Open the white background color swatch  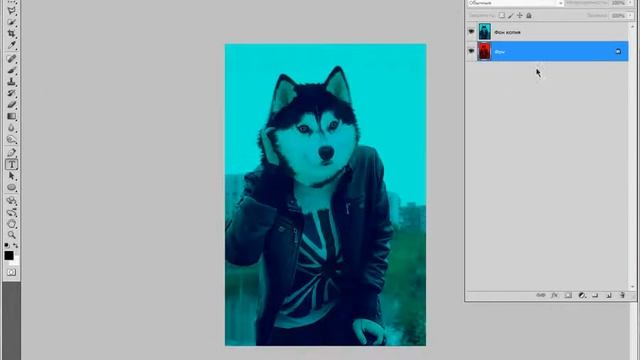(16, 262)
